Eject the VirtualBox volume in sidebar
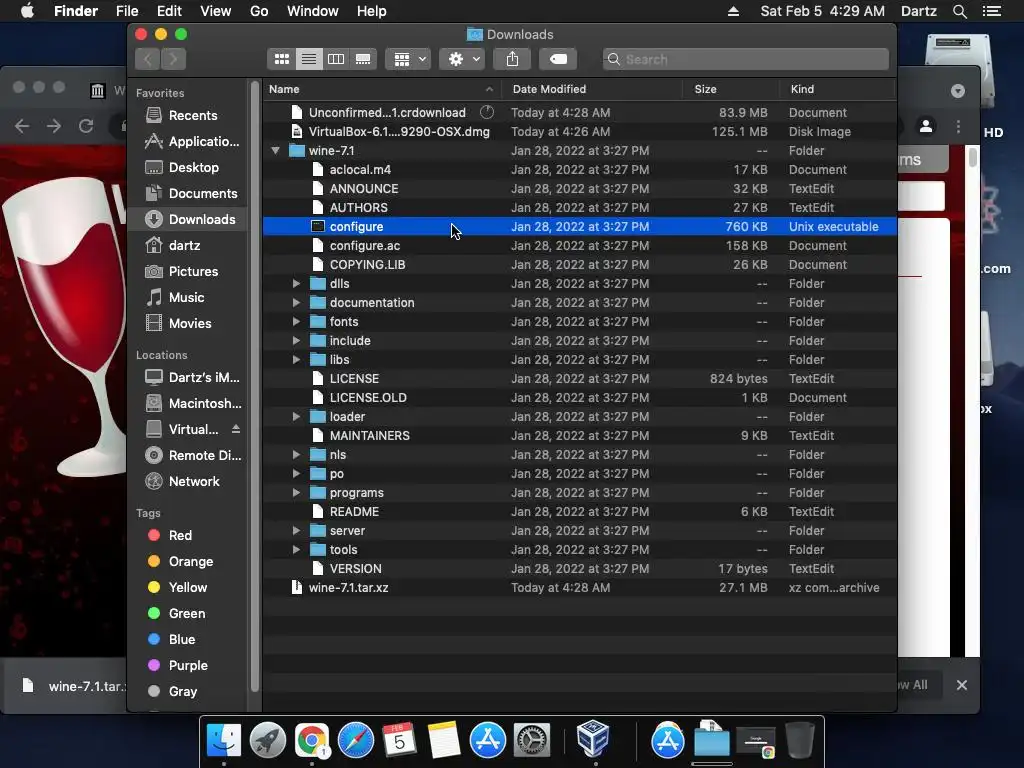Image resolution: width=1024 pixels, height=768 pixels. pos(236,429)
